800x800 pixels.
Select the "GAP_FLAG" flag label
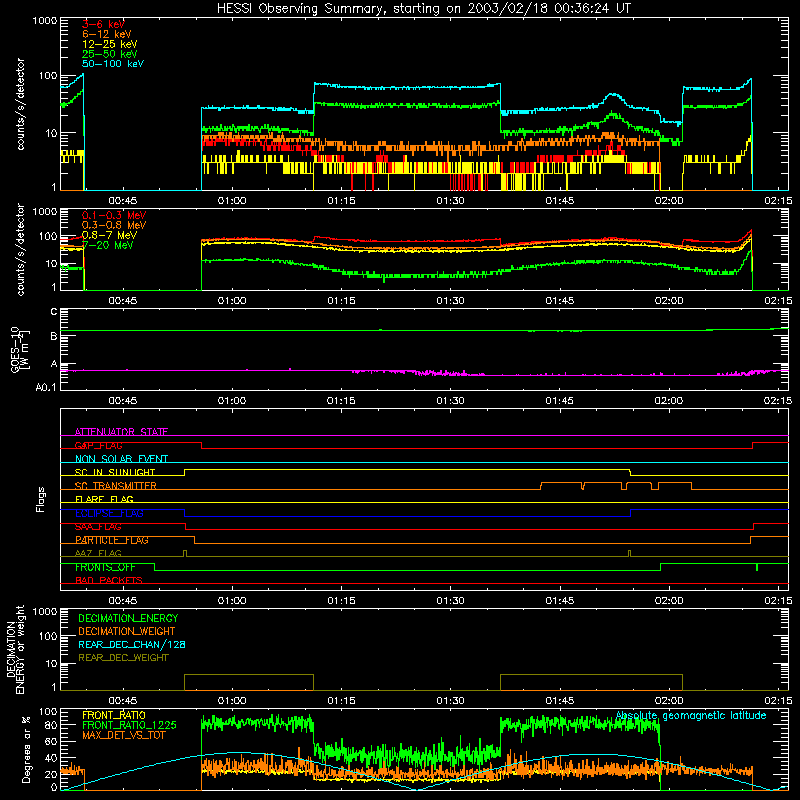(x=98, y=445)
